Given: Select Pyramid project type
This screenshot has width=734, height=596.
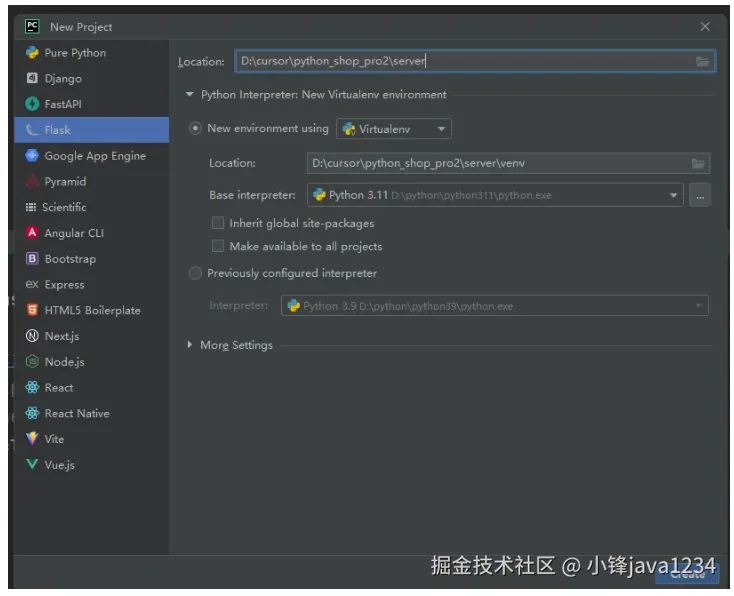Looking at the screenshot, I should (x=92, y=181).
